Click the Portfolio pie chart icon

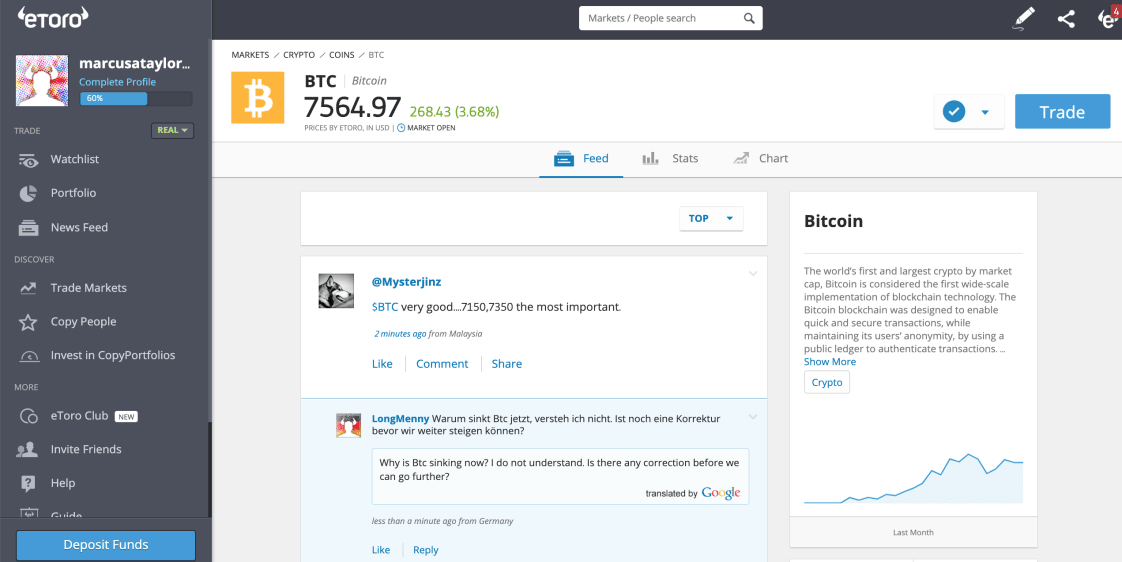[x=28, y=193]
